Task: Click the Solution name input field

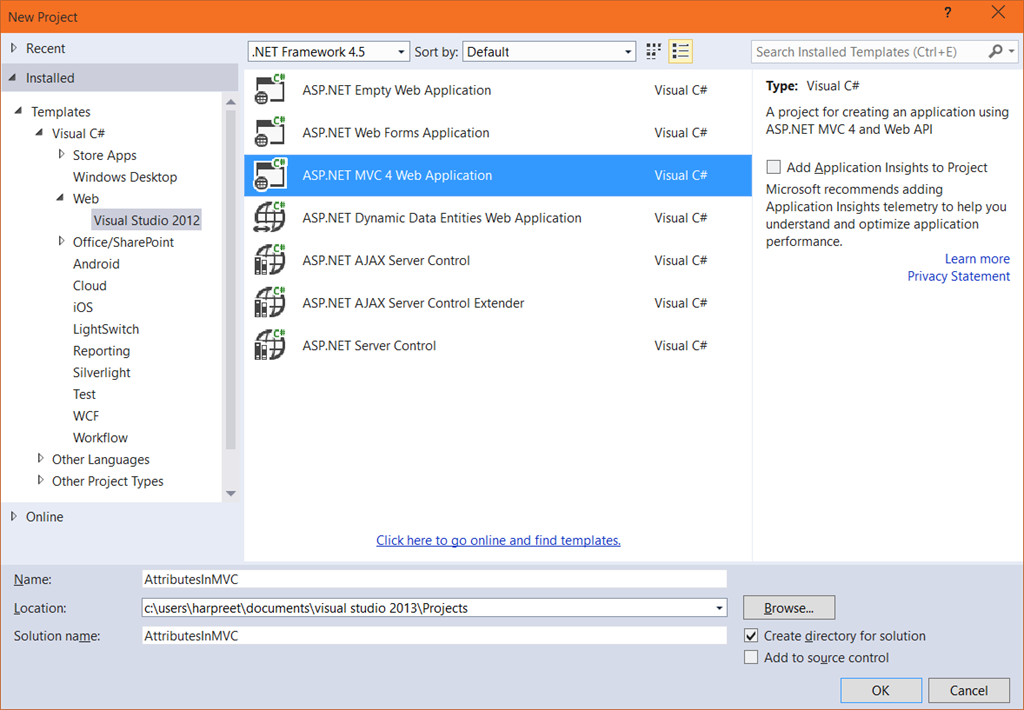Action: point(434,636)
